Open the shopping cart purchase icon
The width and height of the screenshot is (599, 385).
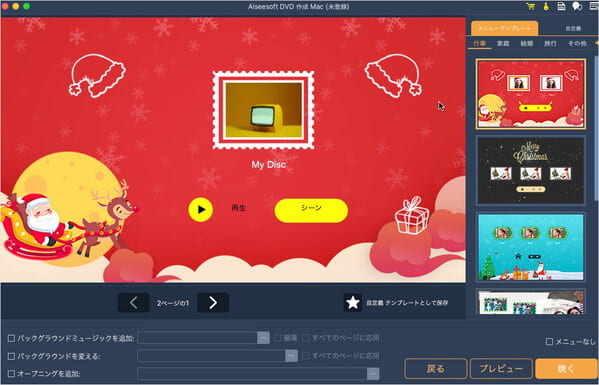pyautogui.click(x=530, y=6)
